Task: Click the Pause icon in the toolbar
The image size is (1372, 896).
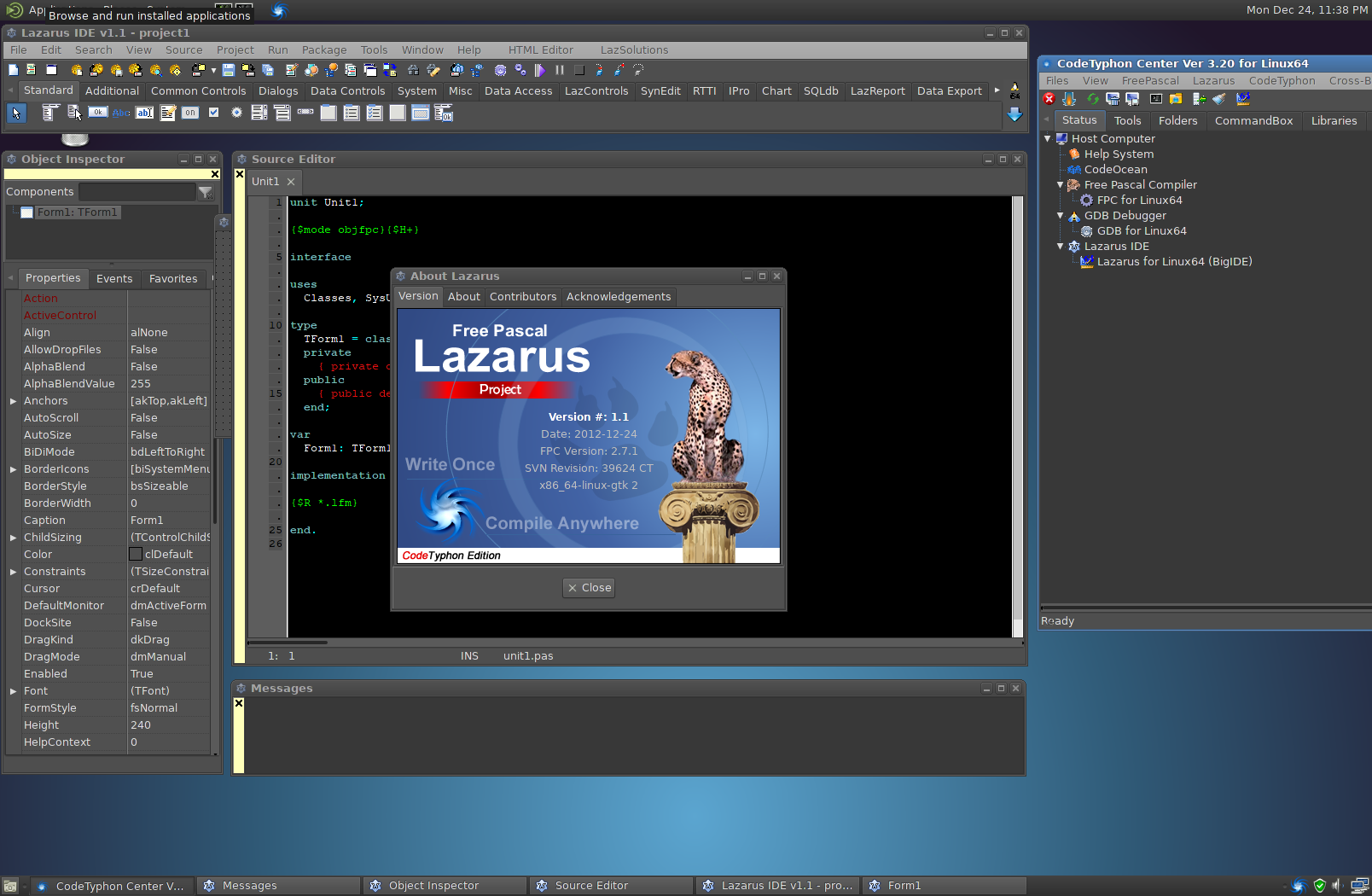Action: coord(560,70)
